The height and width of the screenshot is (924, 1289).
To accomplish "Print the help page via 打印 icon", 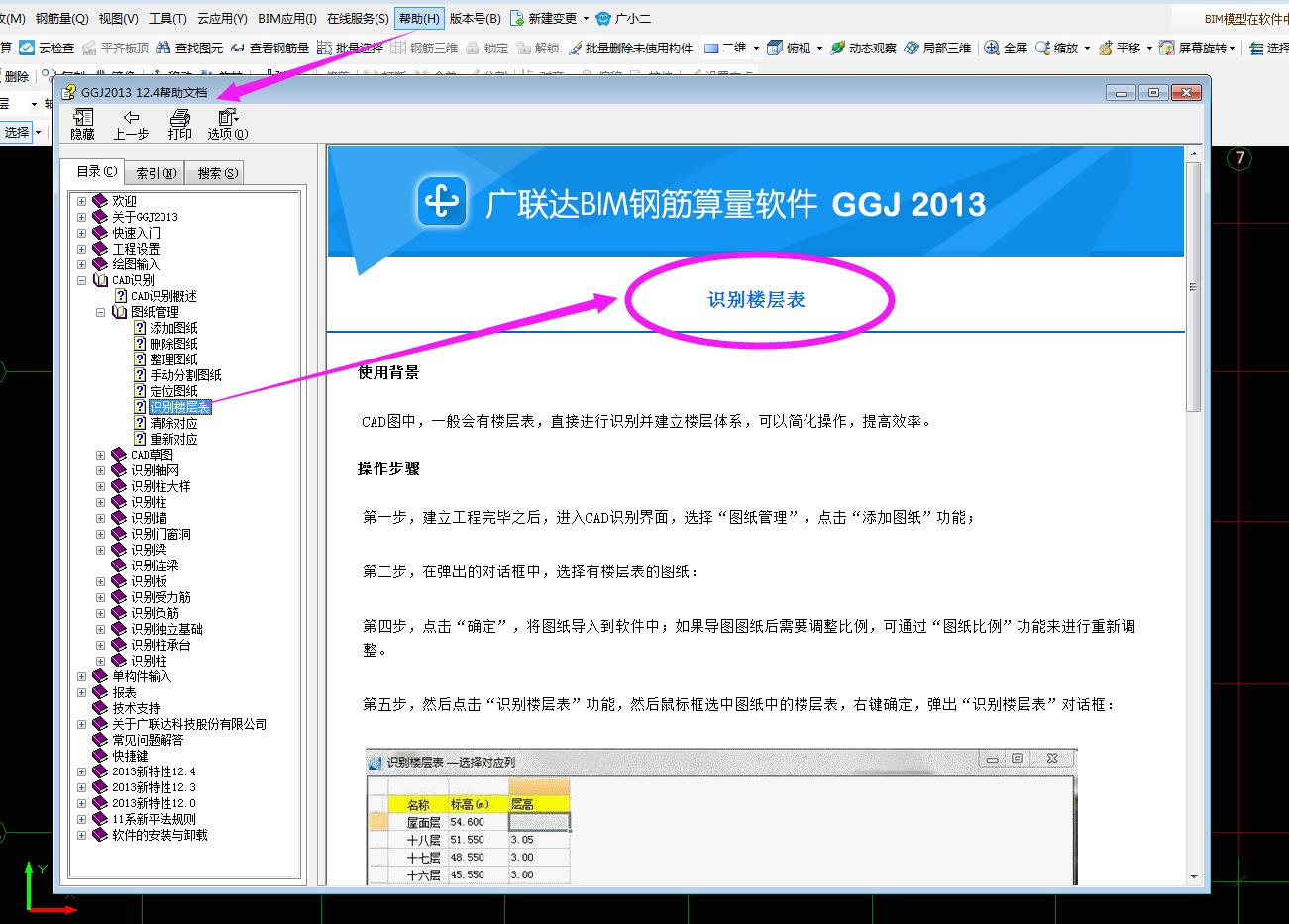I will 179,118.
